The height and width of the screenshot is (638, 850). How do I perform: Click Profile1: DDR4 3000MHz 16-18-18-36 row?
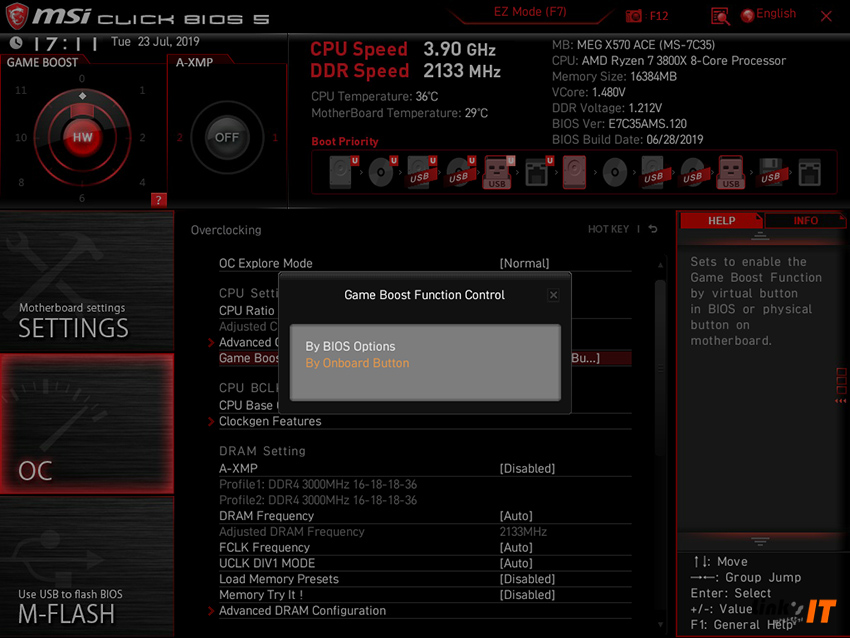pyautogui.click(x=318, y=484)
